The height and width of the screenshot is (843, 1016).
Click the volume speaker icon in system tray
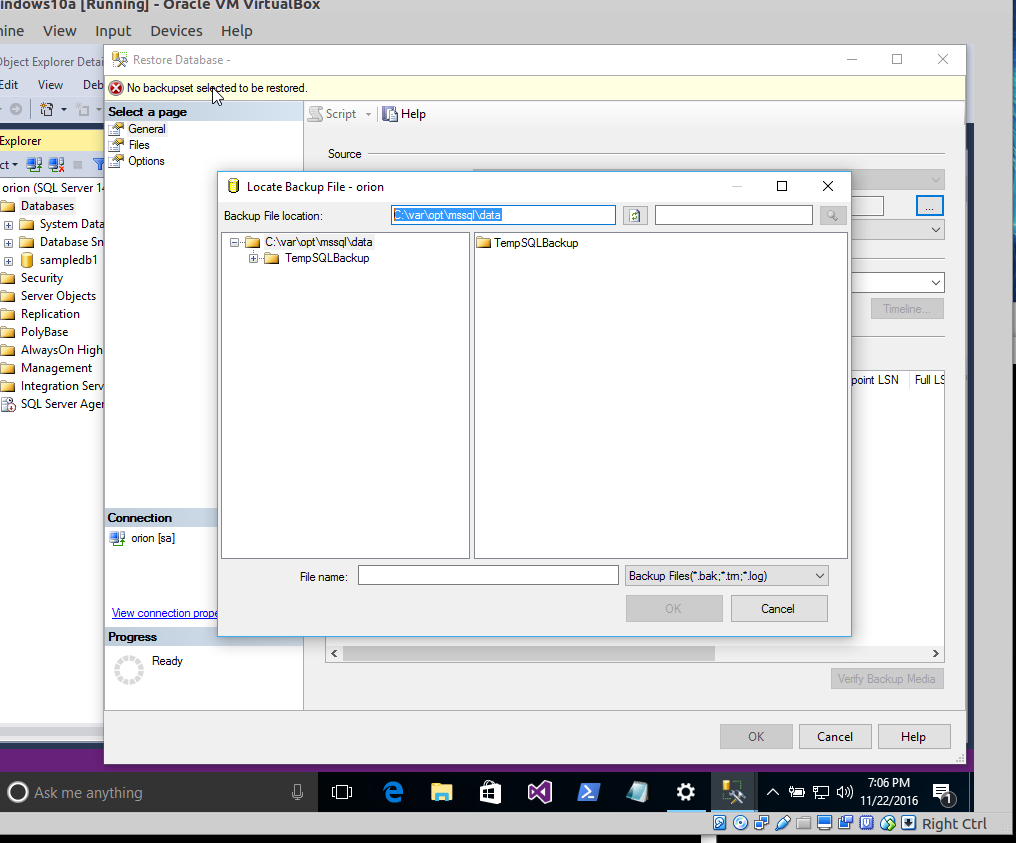pyautogui.click(x=844, y=792)
